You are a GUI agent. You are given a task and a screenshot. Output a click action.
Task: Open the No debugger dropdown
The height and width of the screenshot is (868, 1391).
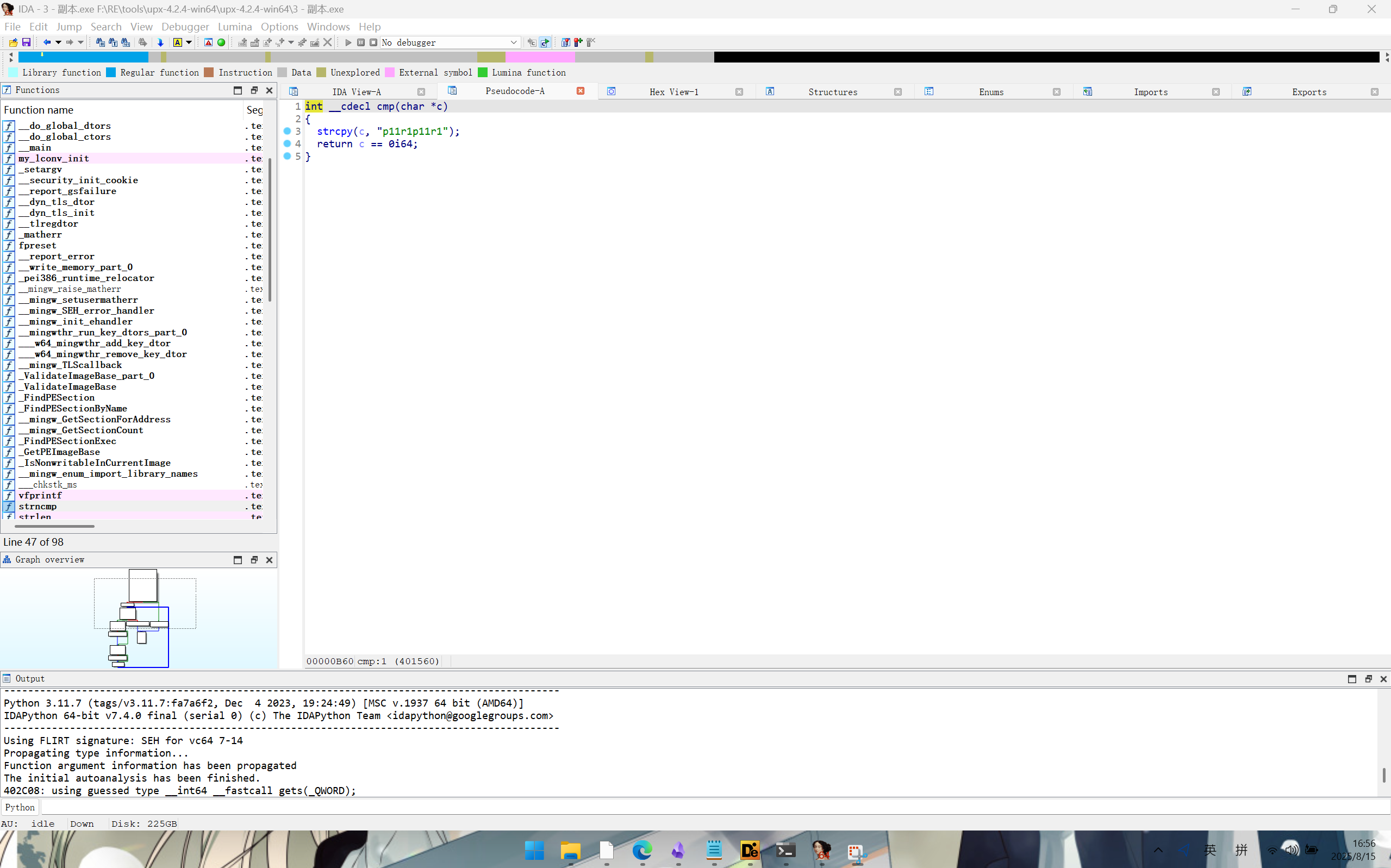click(x=513, y=42)
